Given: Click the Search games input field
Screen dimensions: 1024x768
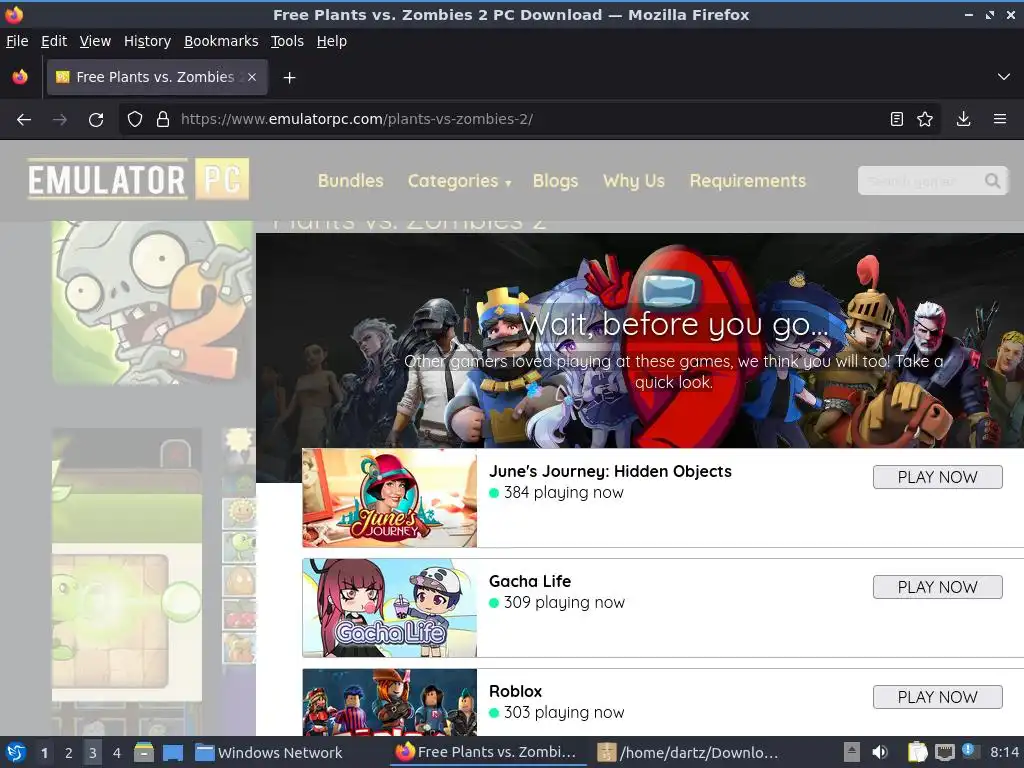Looking at the screenshot, I should pyautogui.click(x=922, y=181).
